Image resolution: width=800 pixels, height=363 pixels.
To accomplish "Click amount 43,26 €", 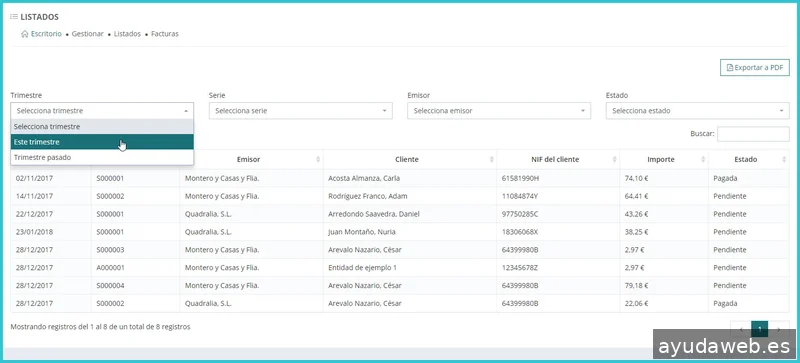I will click(636, 214).
